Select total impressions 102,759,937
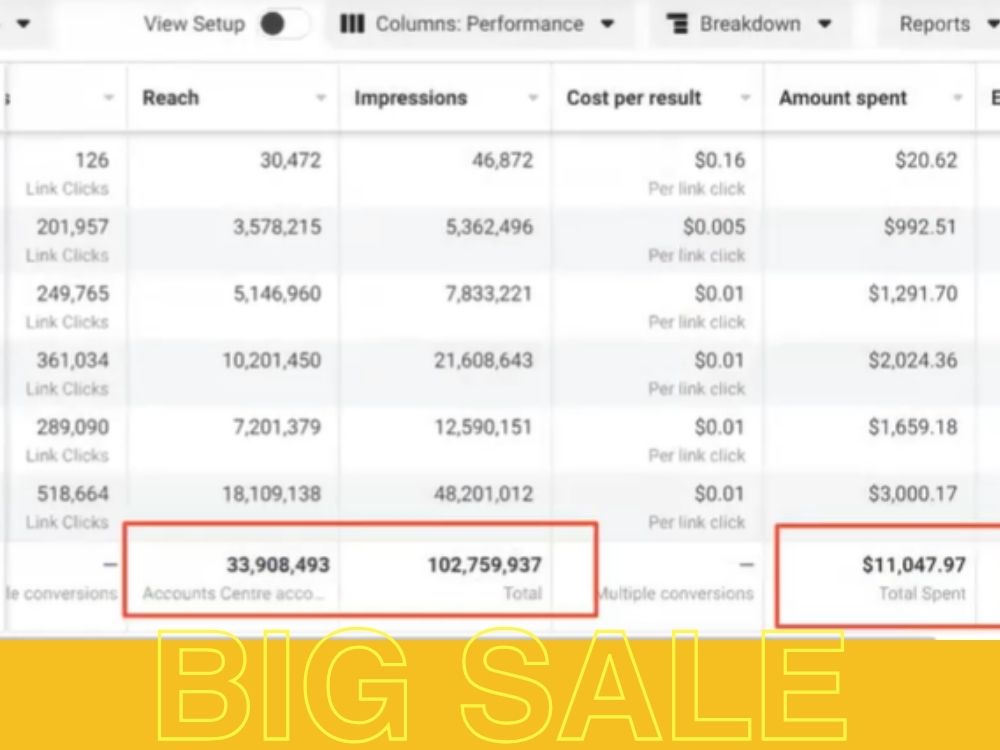The height and width of the screenshot is (750, 1000). pyautogui.click(x=485, y=564)
